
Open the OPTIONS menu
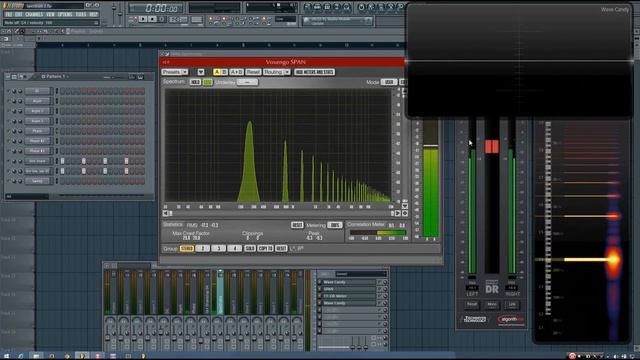(65, 14)
